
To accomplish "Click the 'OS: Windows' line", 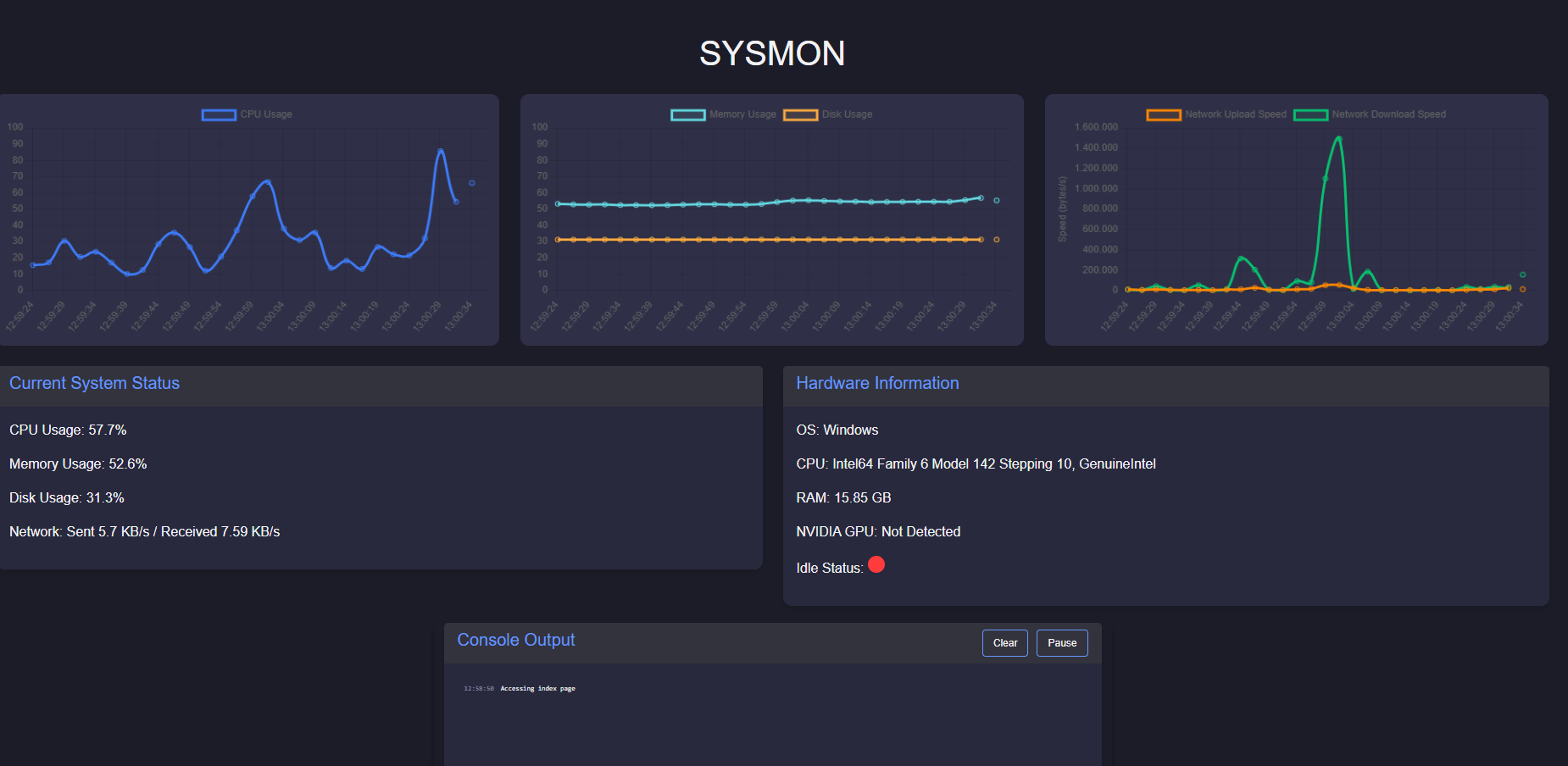I will (x=837, y=430).
